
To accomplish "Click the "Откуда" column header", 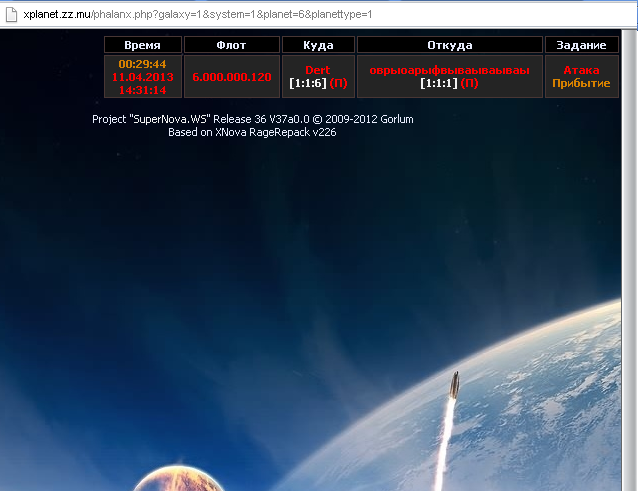I will coord(450,45).
